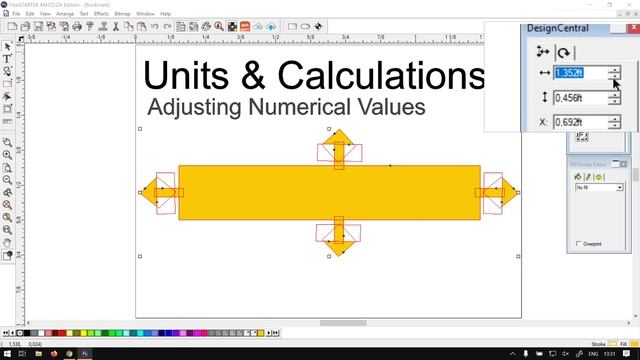
Task: Copy selection using toolbar copy icon
Action: pyautogui.click(x=129, y=27)
